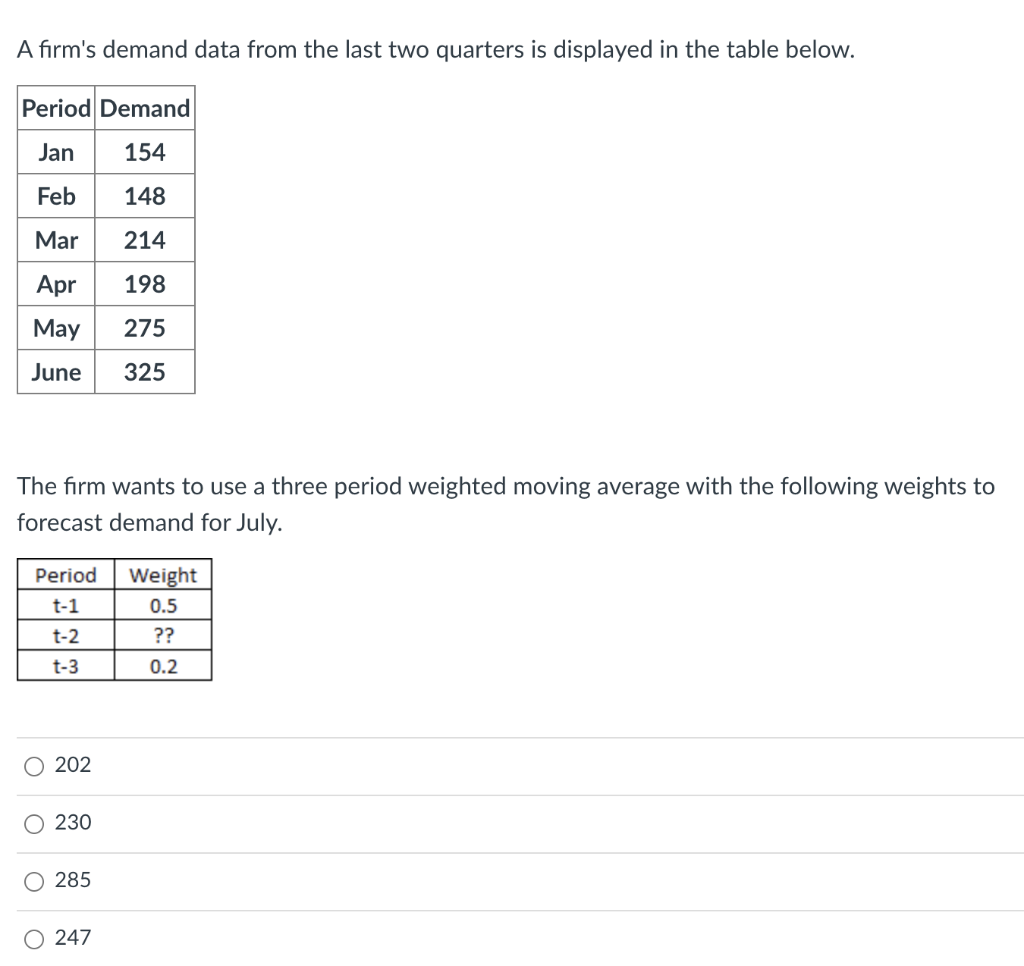The image size is (1024, 966).
Task: Click the Weight column header
Action: 164,575
